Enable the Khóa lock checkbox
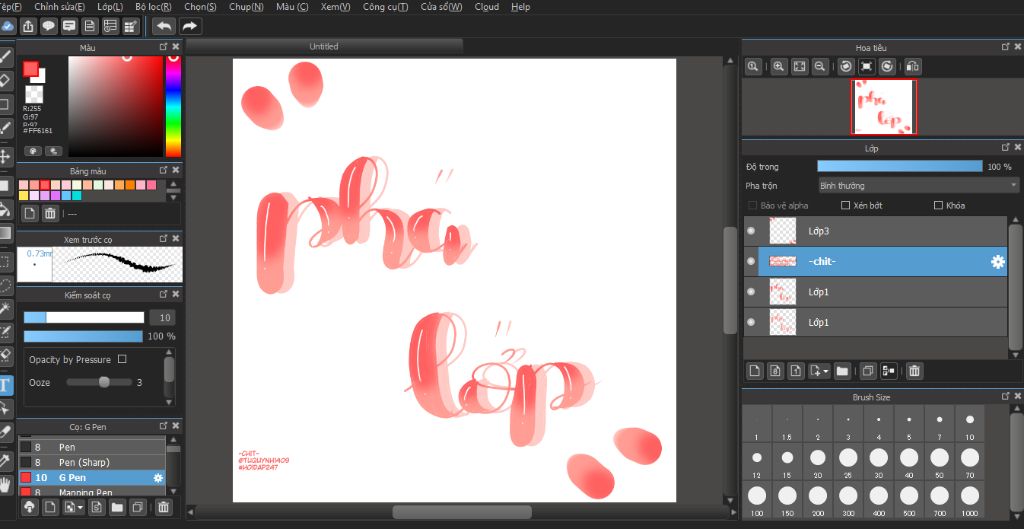This screenshot has width=1024, height=529. pyautogui.click(x=938, y=205)
